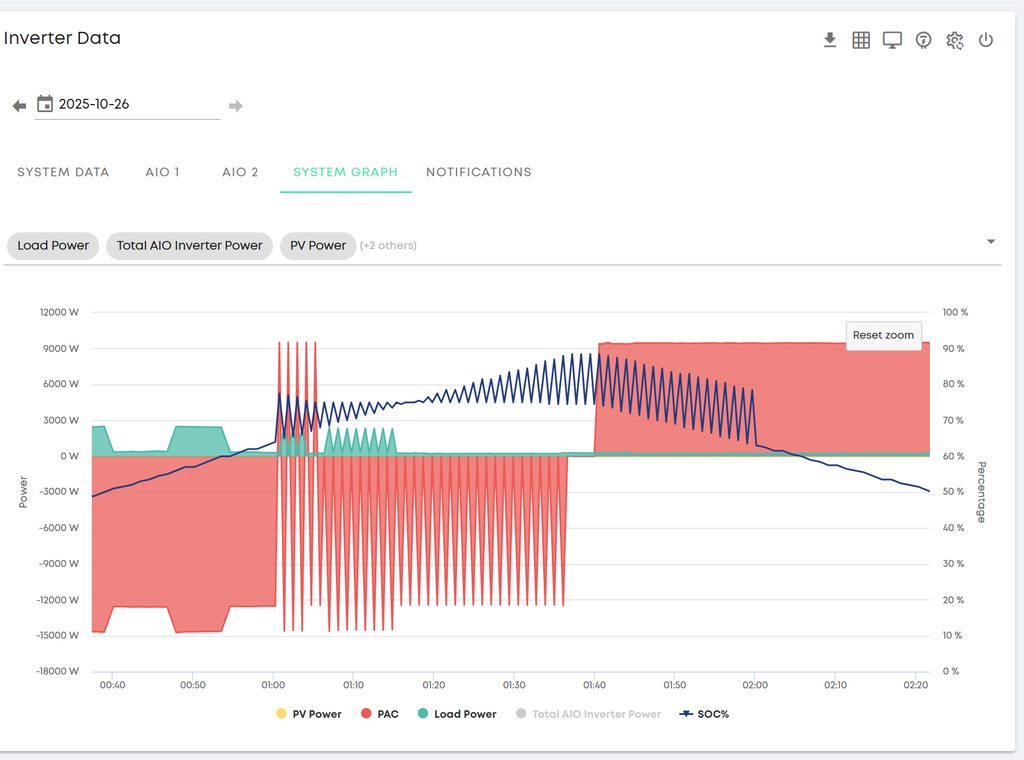Click the tariff badge icon
The width and height of the screenshot is (1024, 760).
click(x=924, y=40)
